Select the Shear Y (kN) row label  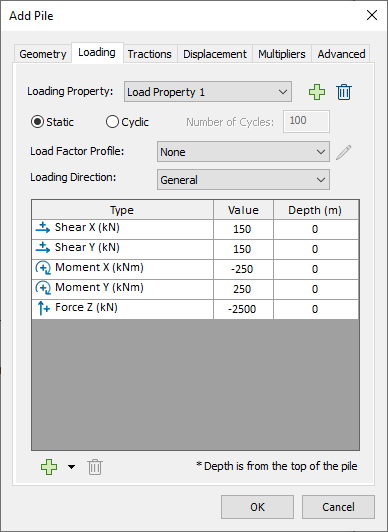[87, 247]
